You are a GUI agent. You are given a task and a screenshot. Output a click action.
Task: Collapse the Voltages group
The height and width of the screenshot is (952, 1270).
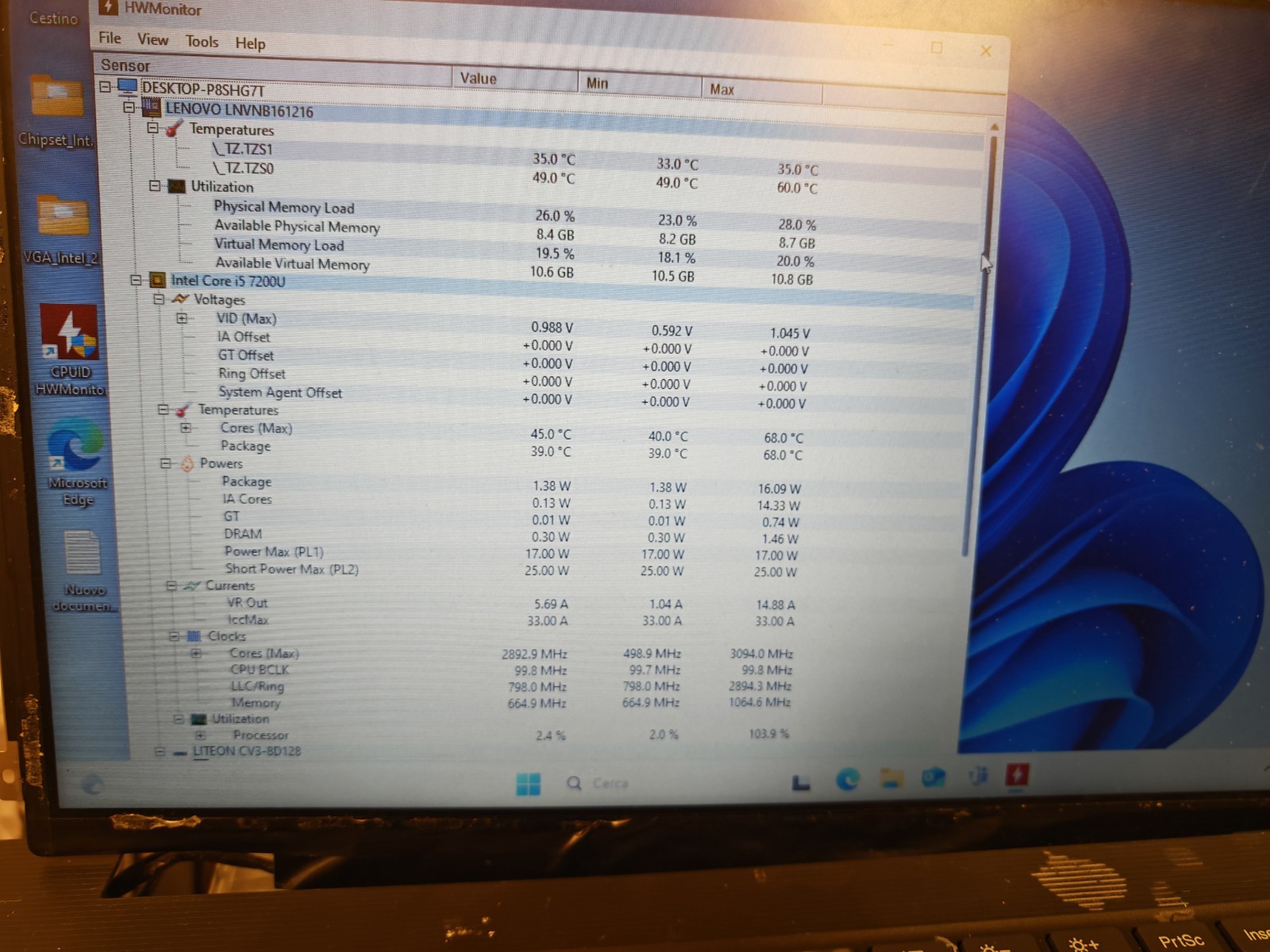point(159,299)
